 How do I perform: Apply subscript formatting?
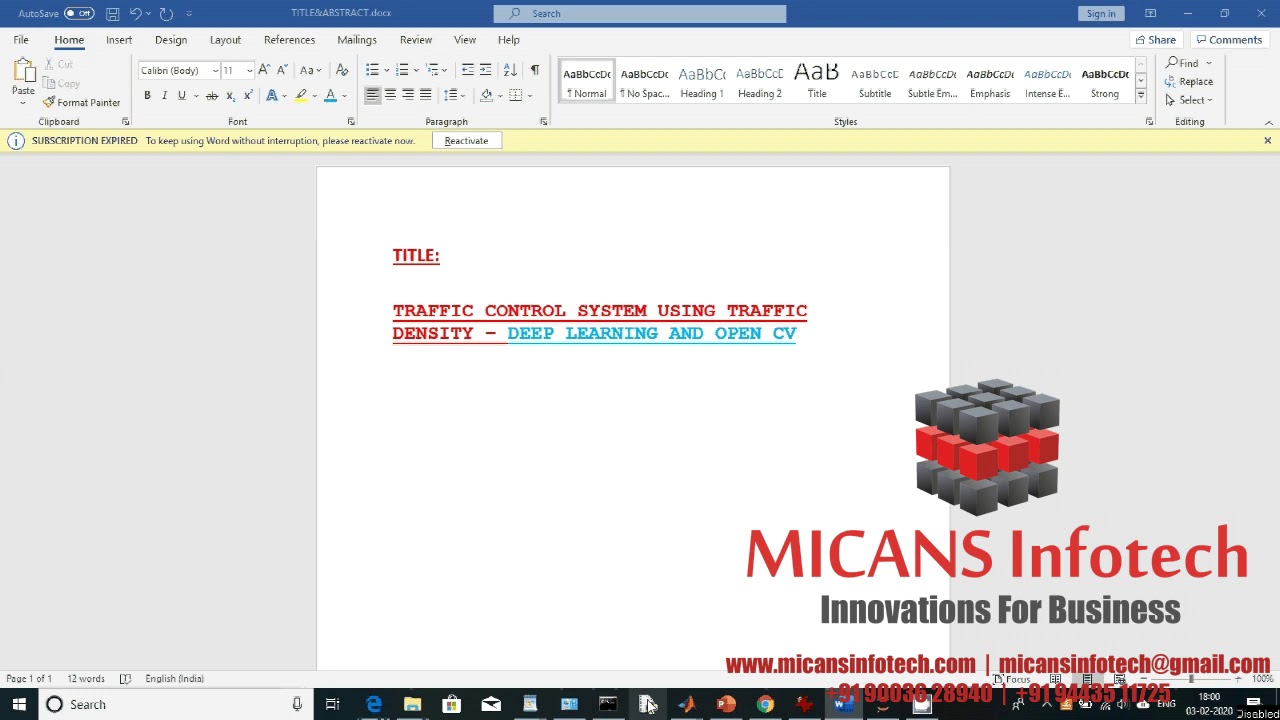click(230, 96)
